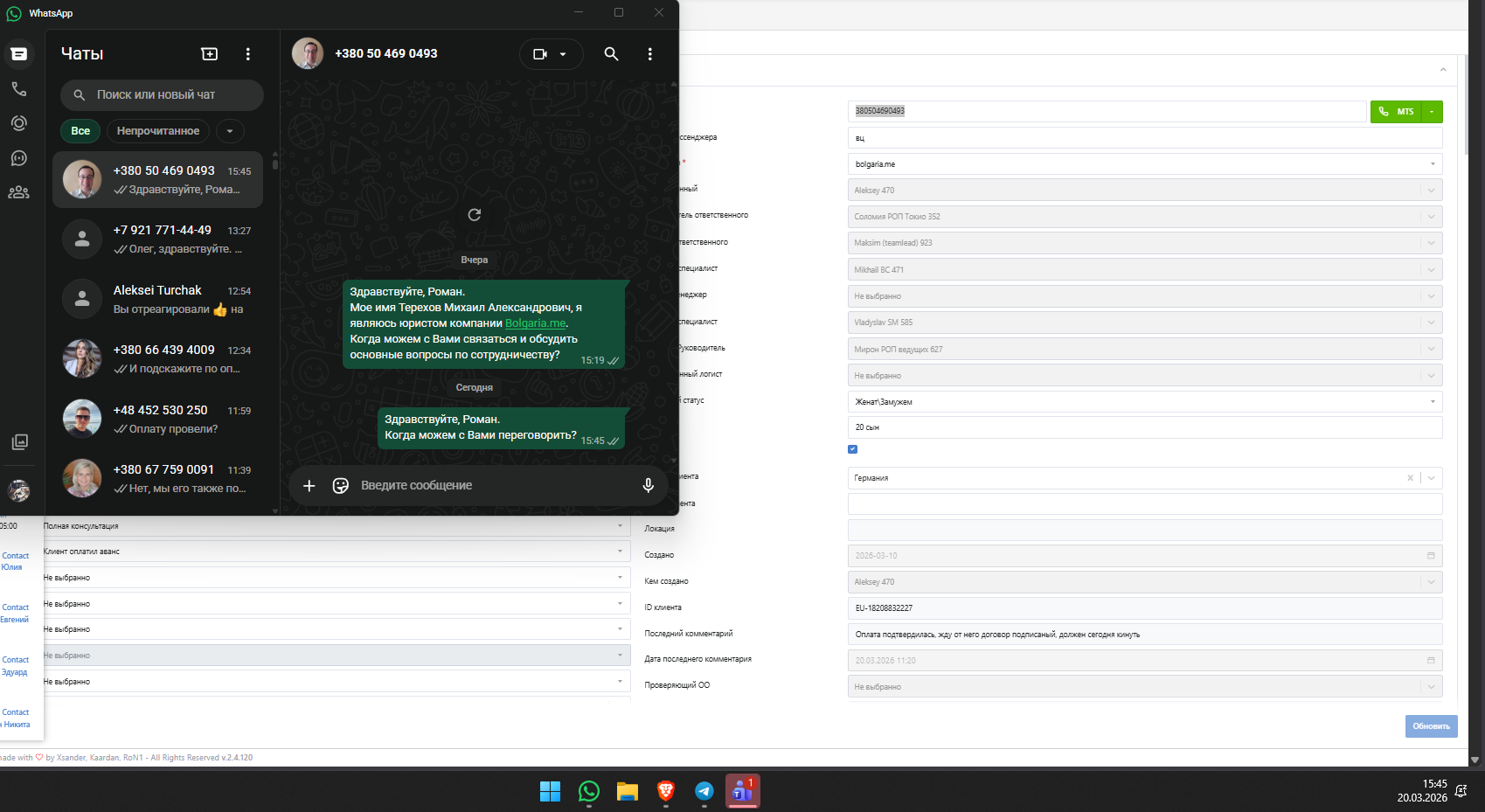Open the Chats tab in WhatsApp sidebar

[18, 54]
